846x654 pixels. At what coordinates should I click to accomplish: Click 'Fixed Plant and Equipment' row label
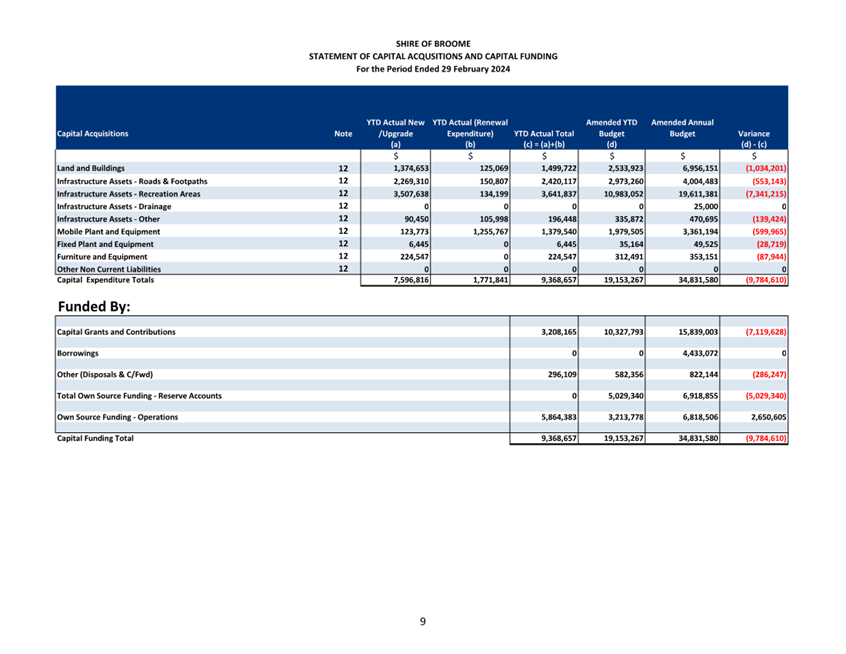pos(105,244)
